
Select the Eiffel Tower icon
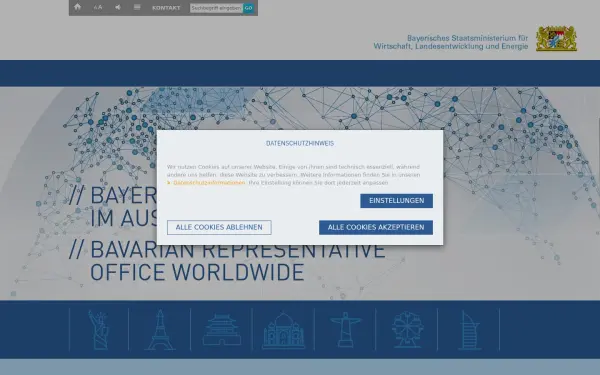point(160,329)
